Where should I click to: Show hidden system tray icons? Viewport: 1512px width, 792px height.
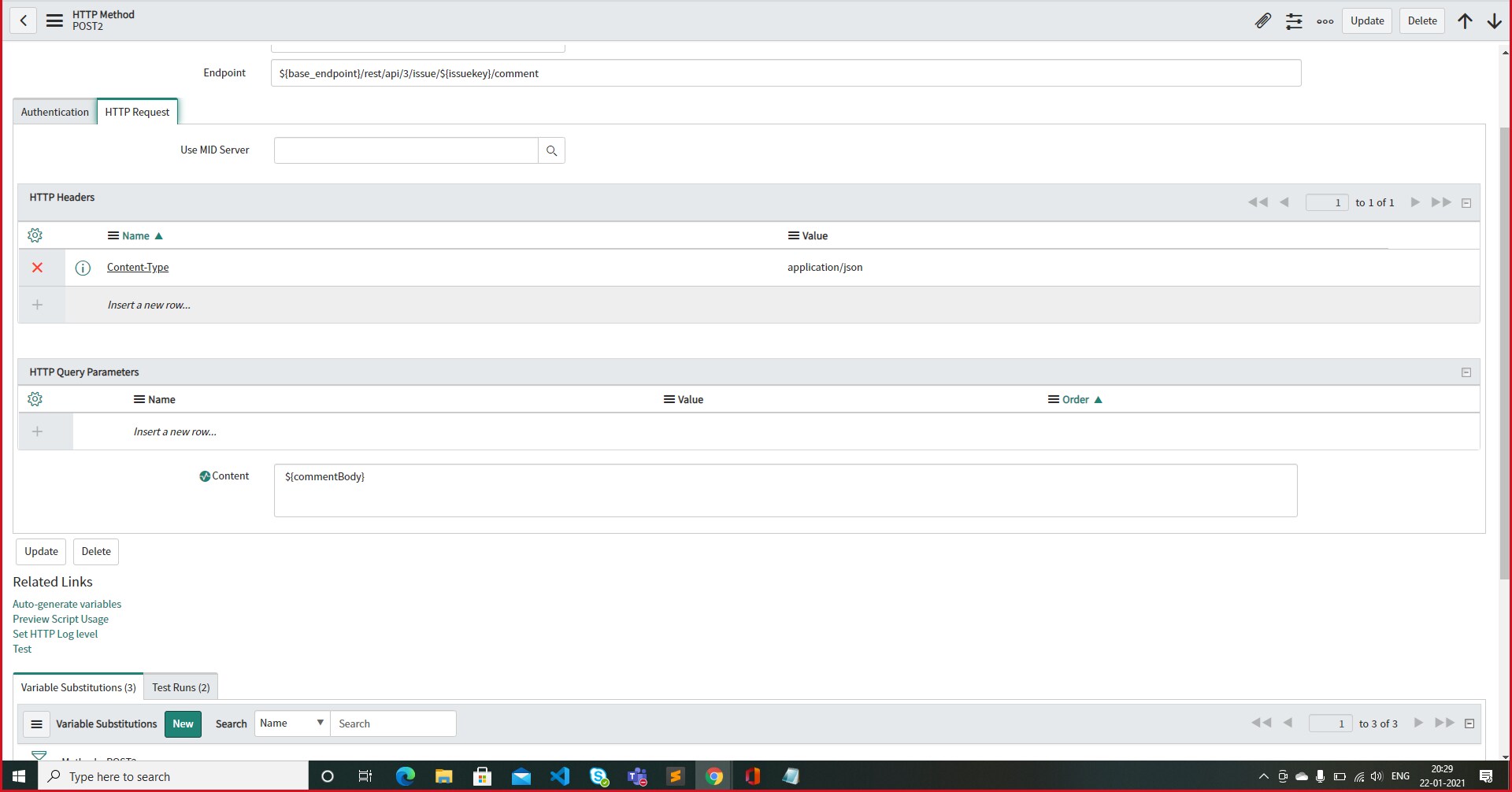tap(1263, 776)
